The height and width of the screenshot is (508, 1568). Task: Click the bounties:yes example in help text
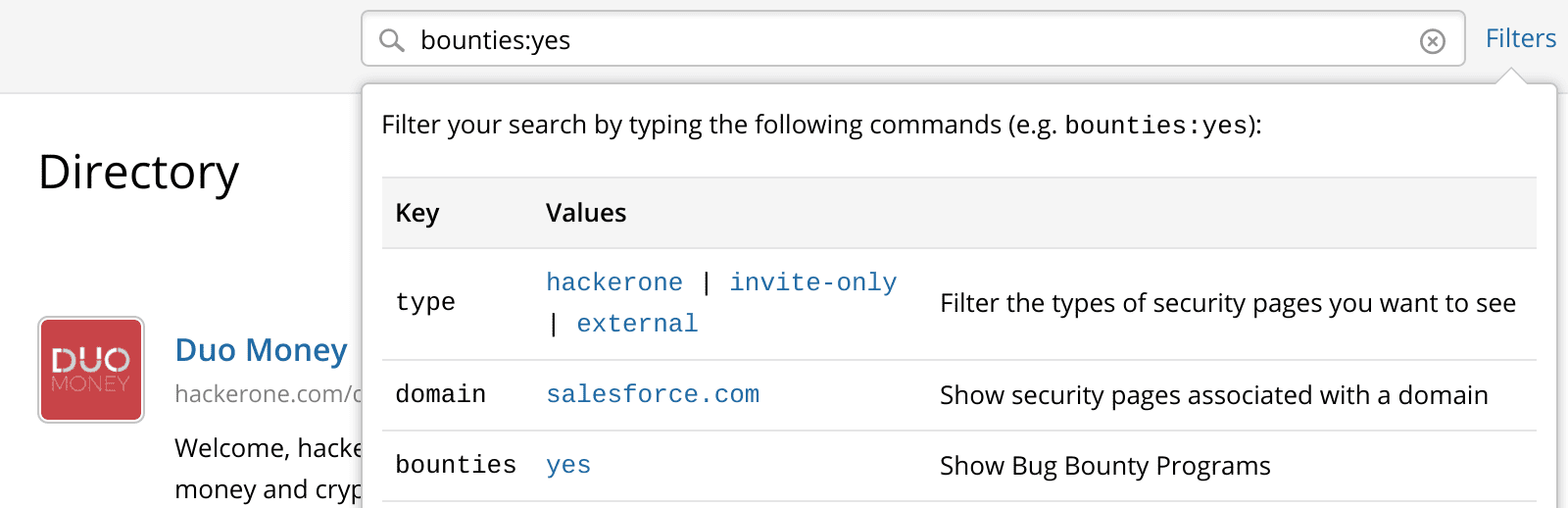(x=1155, y=126)
